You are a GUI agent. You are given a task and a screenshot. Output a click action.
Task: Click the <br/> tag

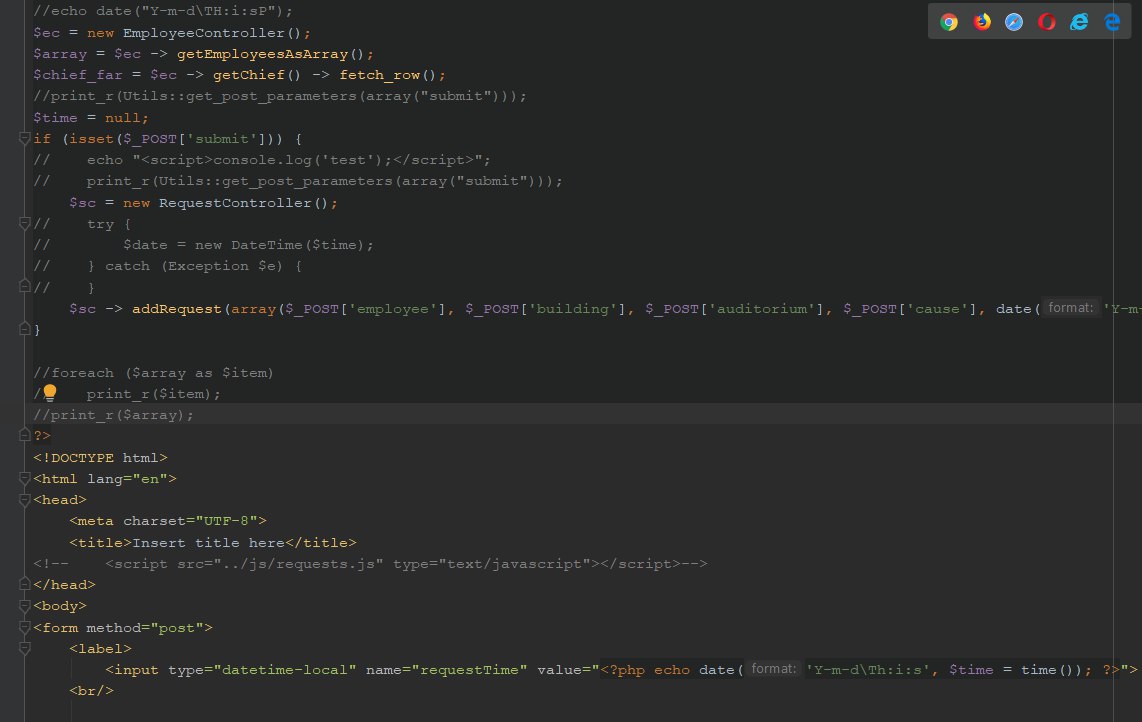coord(92,691)
